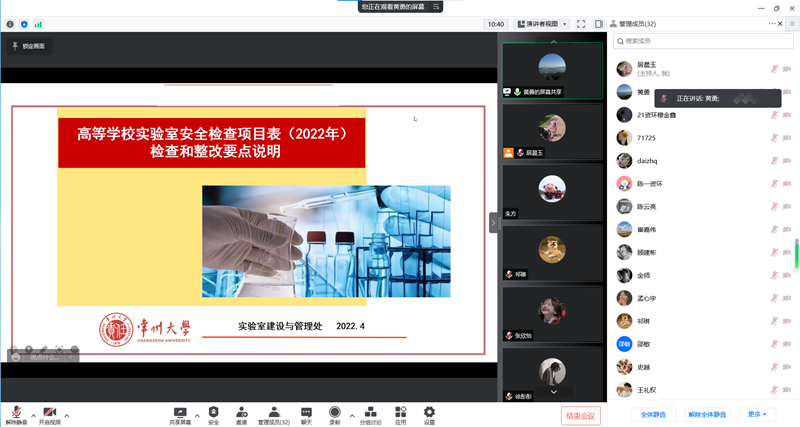This screenshot has width=800, height=427.
Task: Open the 设置 settings gear
Action: (429, 415)
